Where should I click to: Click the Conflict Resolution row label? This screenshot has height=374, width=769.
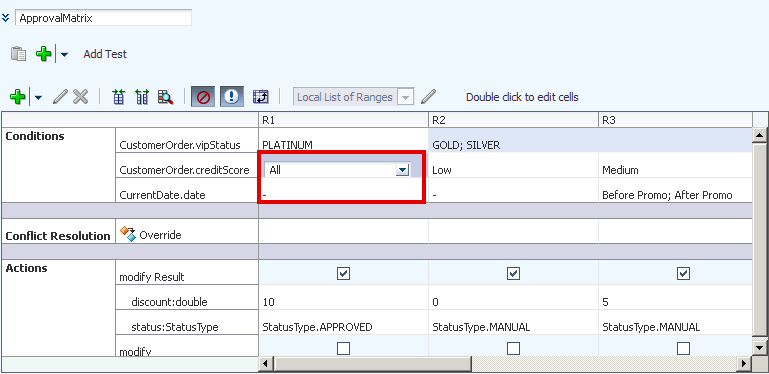[58, 236]
